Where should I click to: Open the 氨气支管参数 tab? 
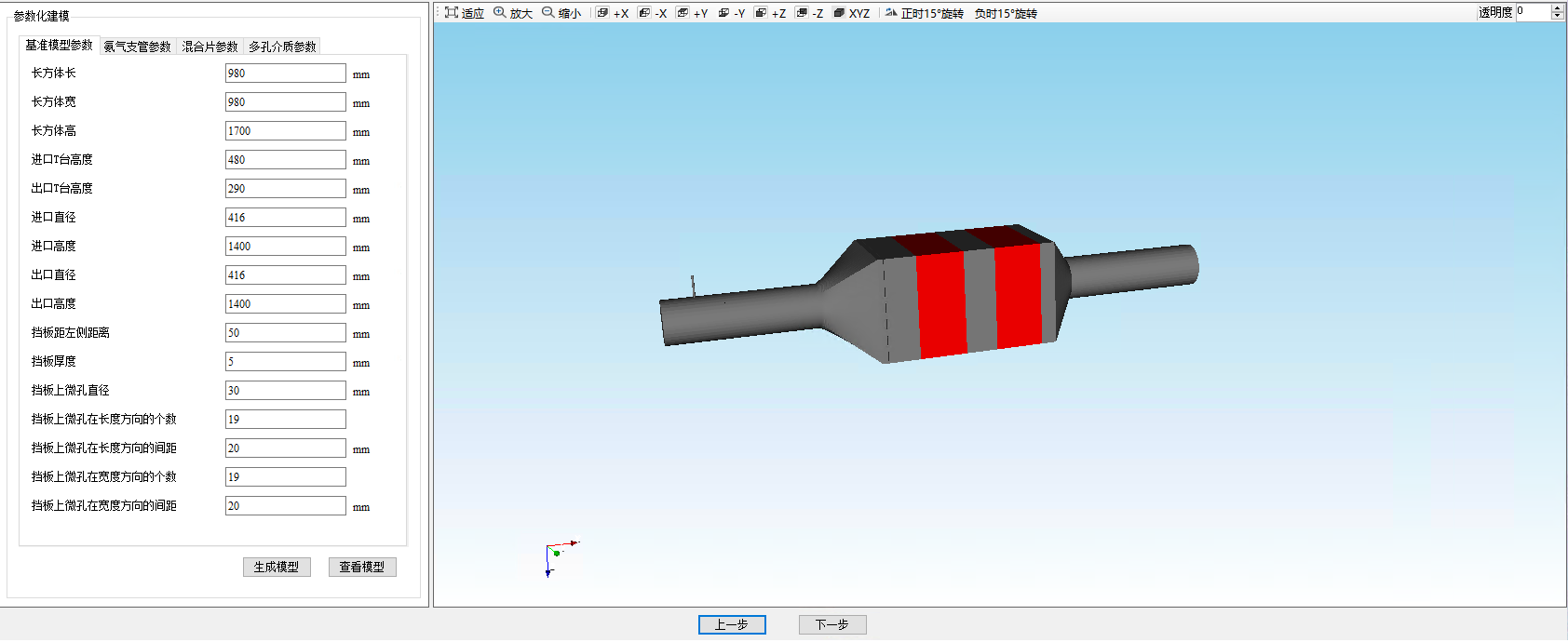tap(137, 47)
